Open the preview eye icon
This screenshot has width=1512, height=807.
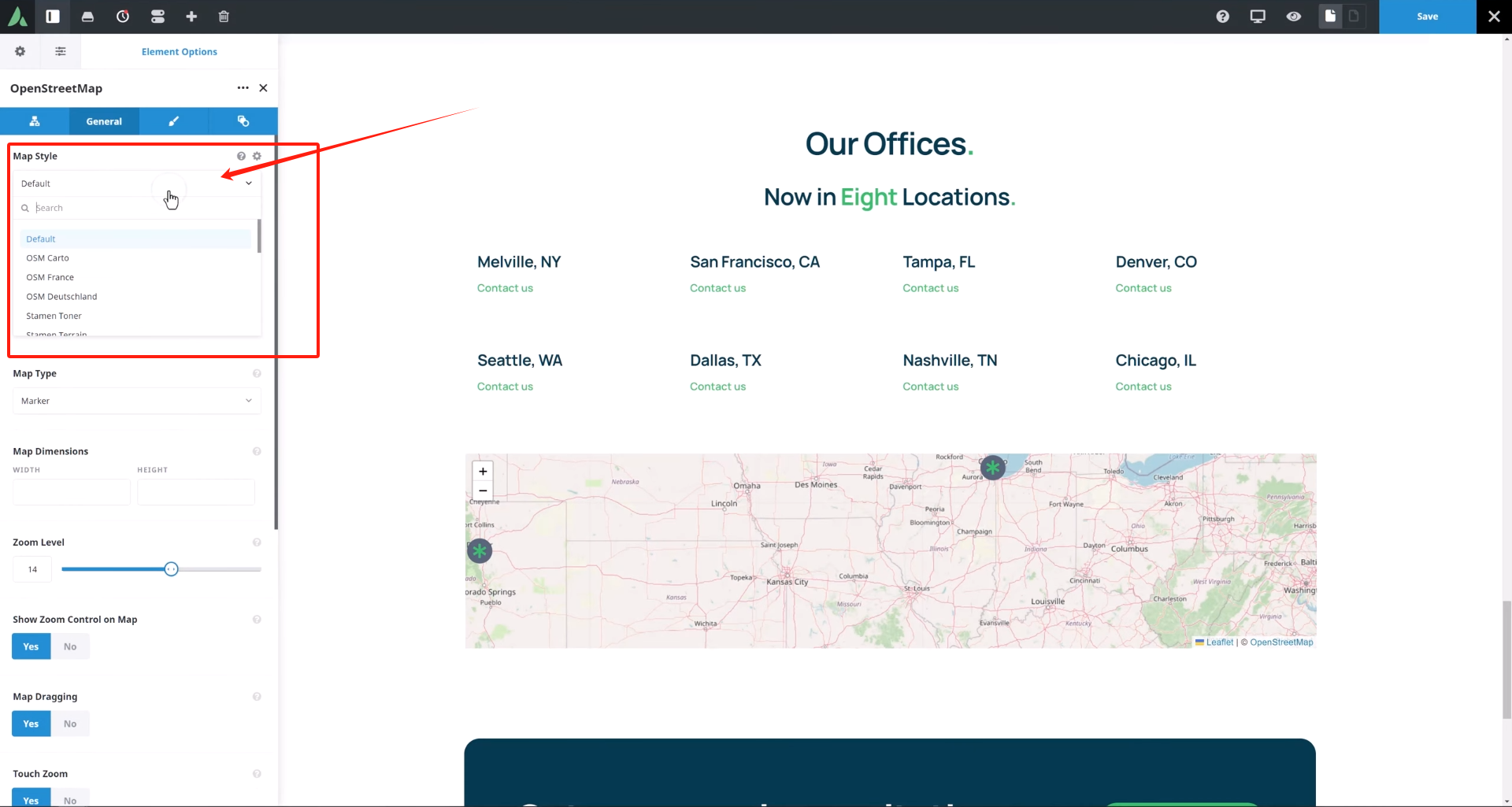click(x=1293, y=17)
